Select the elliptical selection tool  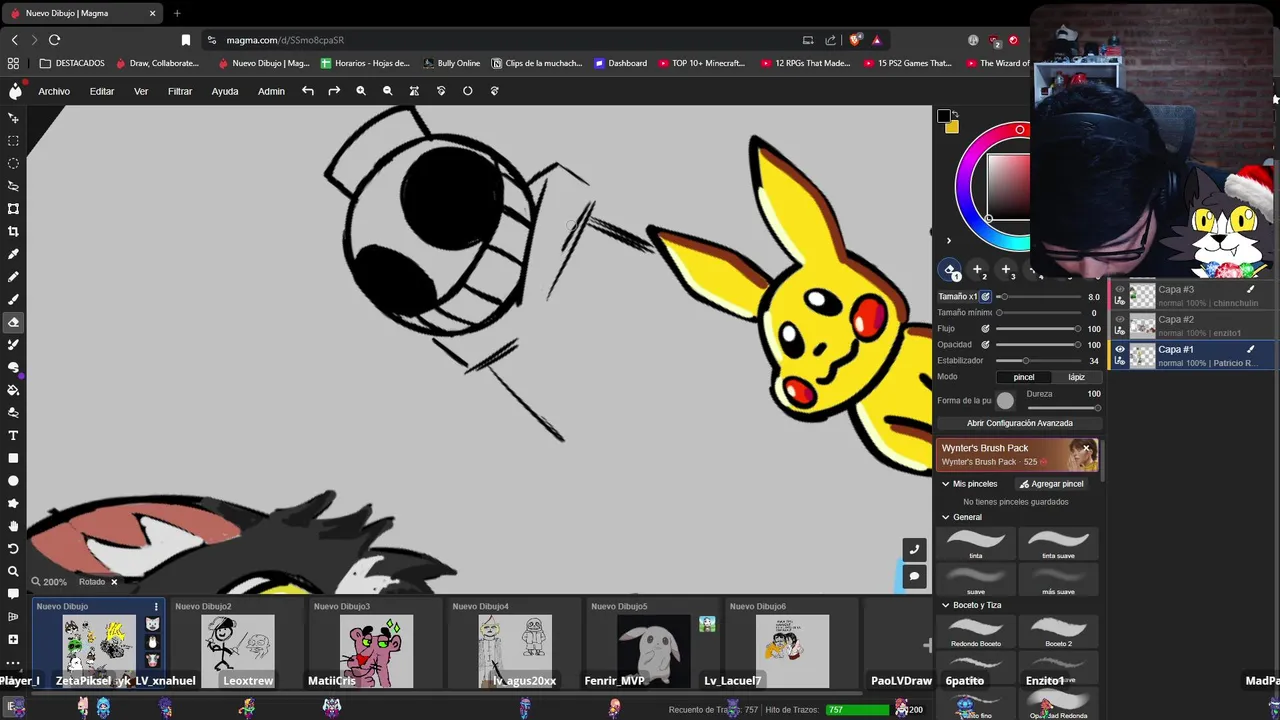click(x=13, y=163)
